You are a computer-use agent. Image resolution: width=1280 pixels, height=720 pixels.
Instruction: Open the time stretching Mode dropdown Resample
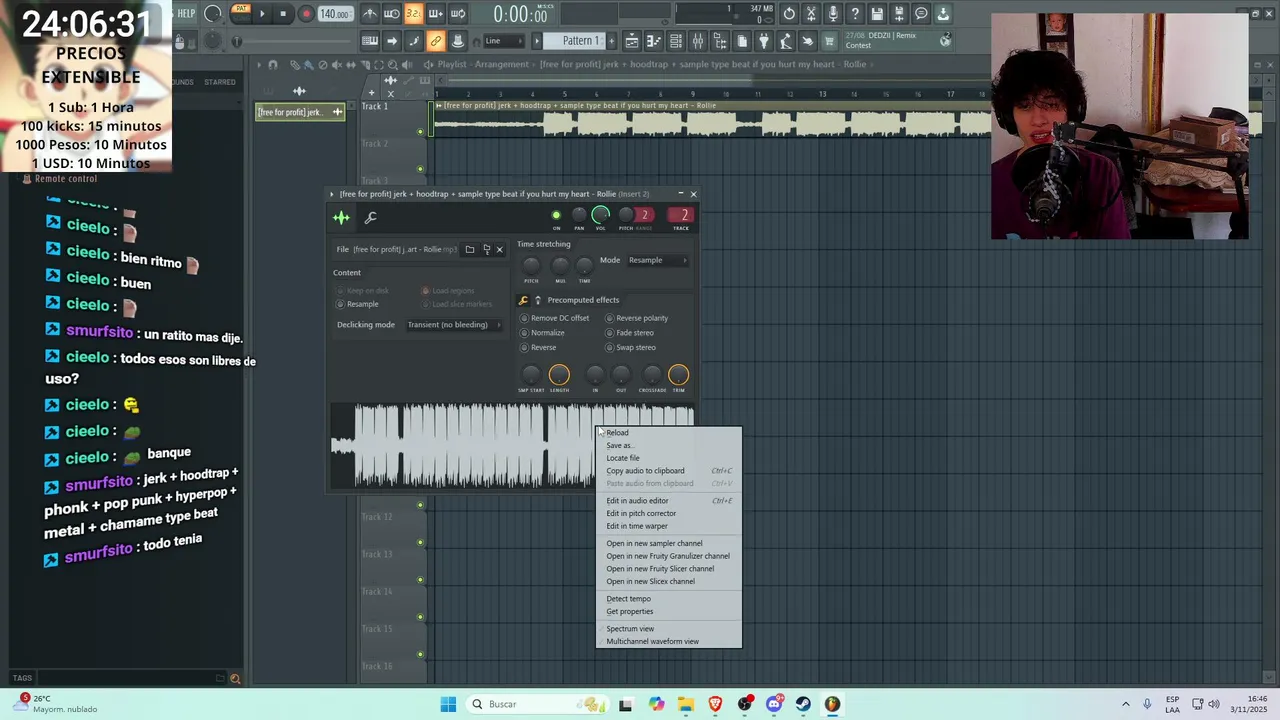click(x=658, y=260)
